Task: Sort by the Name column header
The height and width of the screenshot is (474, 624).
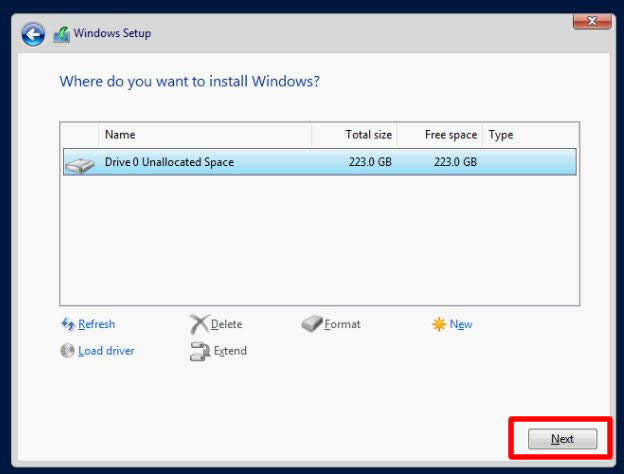Action: (x=205, y=135)
